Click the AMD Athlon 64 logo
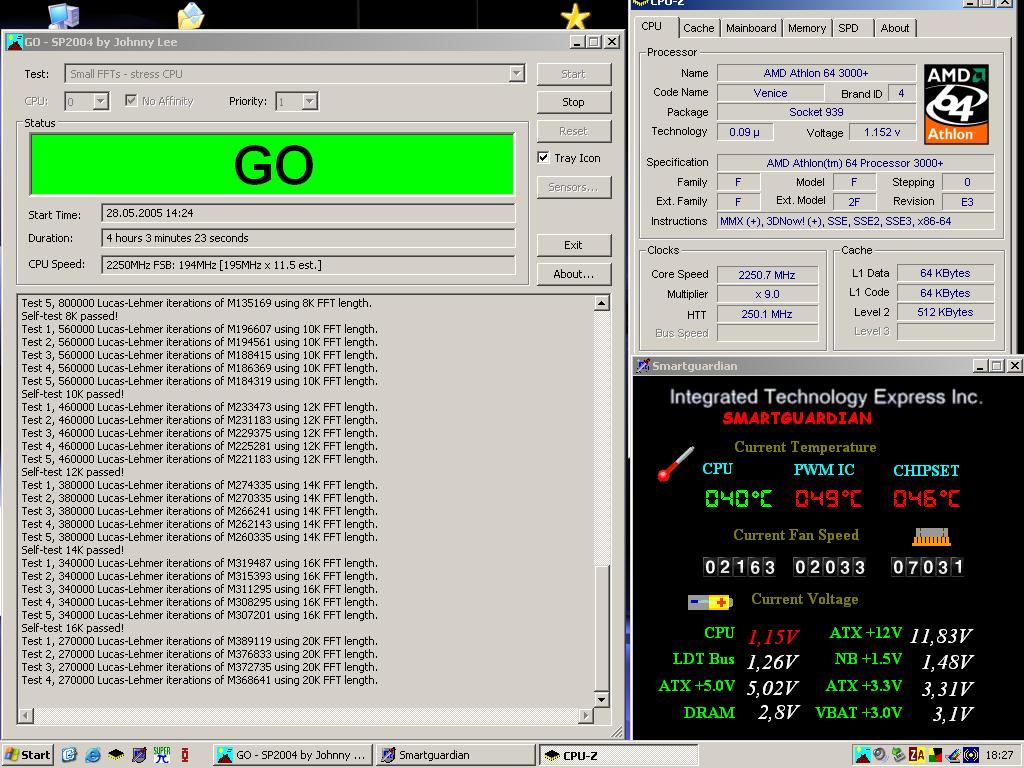This screenshot has width=1024, height=768. 956,104
